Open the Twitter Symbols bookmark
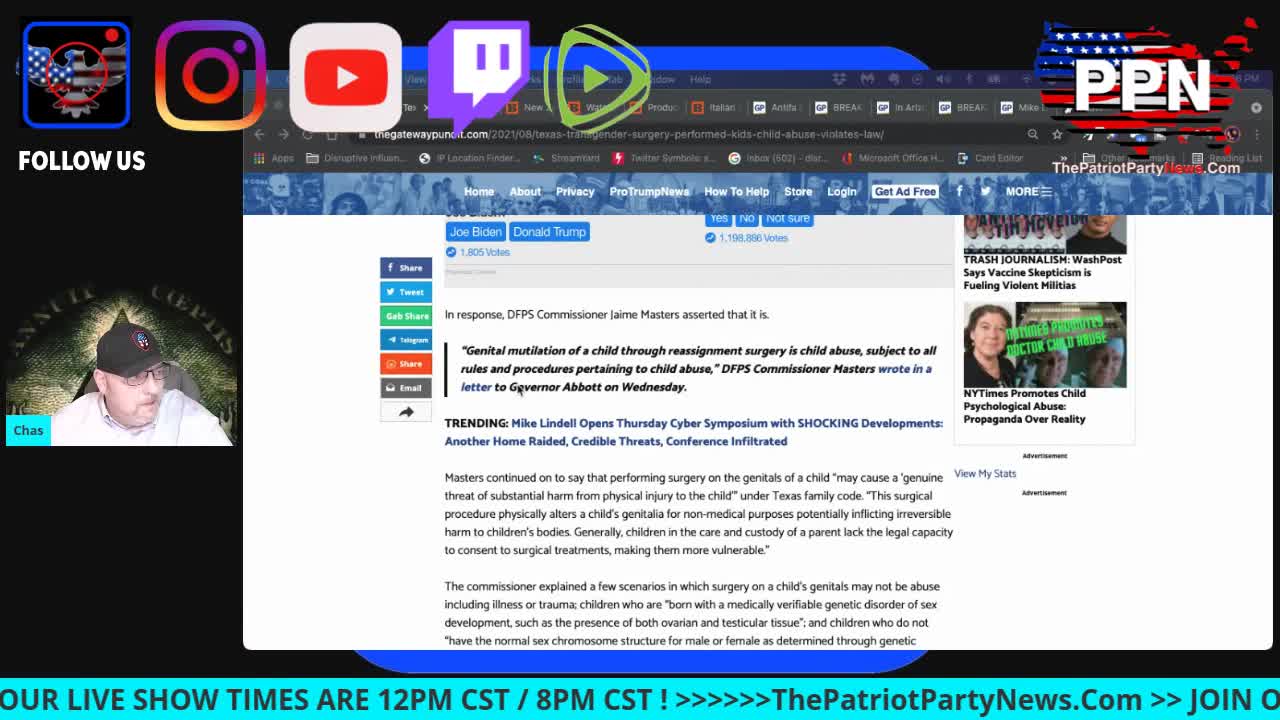This screenshot has width=1280, height=720. click(x=665, y=158)
